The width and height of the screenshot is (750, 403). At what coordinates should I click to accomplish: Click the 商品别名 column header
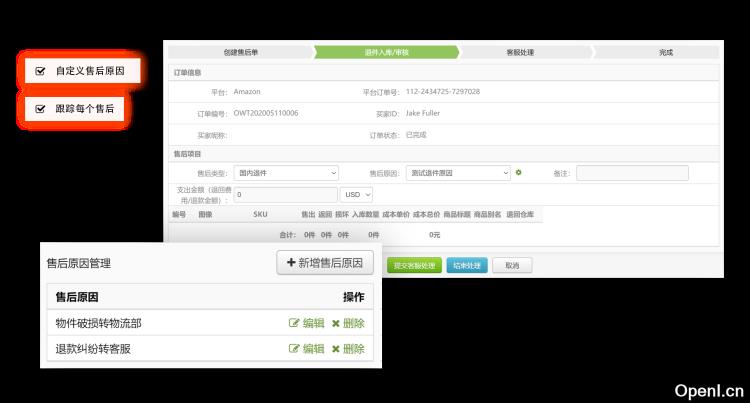pyautogui.click(x=487, y=214)
